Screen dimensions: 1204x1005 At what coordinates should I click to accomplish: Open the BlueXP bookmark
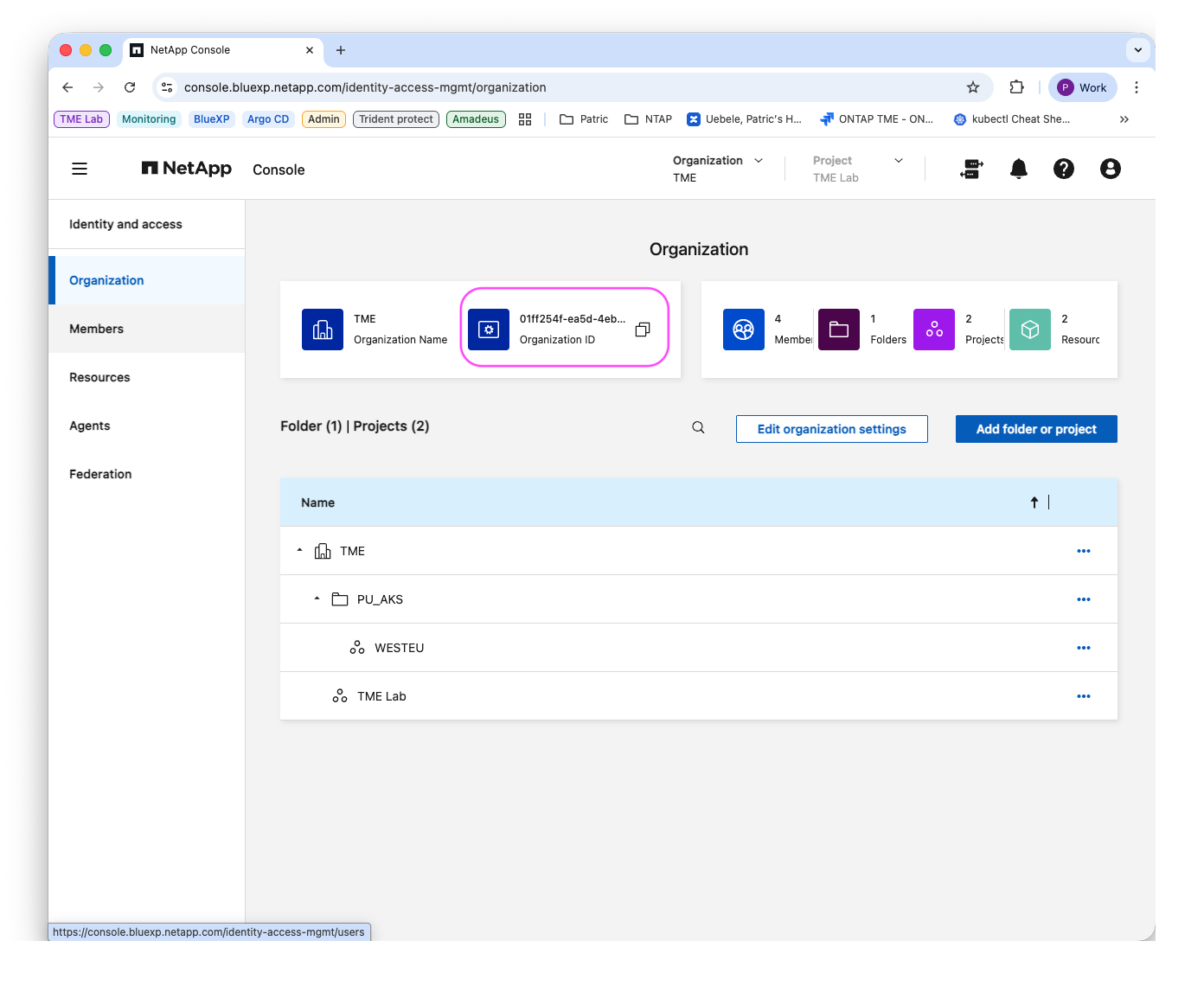click(211, 119)
